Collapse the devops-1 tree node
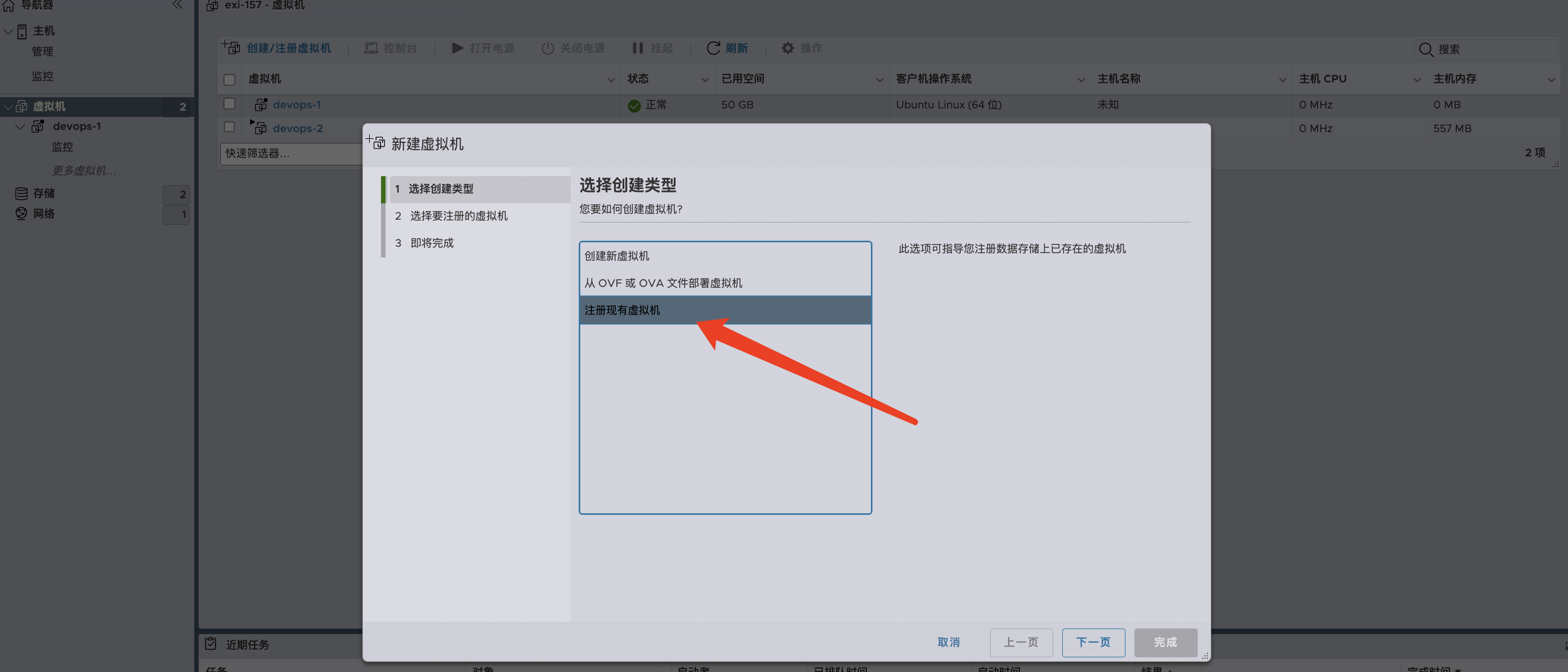Viewport: 1568px width, 672px height. point(20,126)
